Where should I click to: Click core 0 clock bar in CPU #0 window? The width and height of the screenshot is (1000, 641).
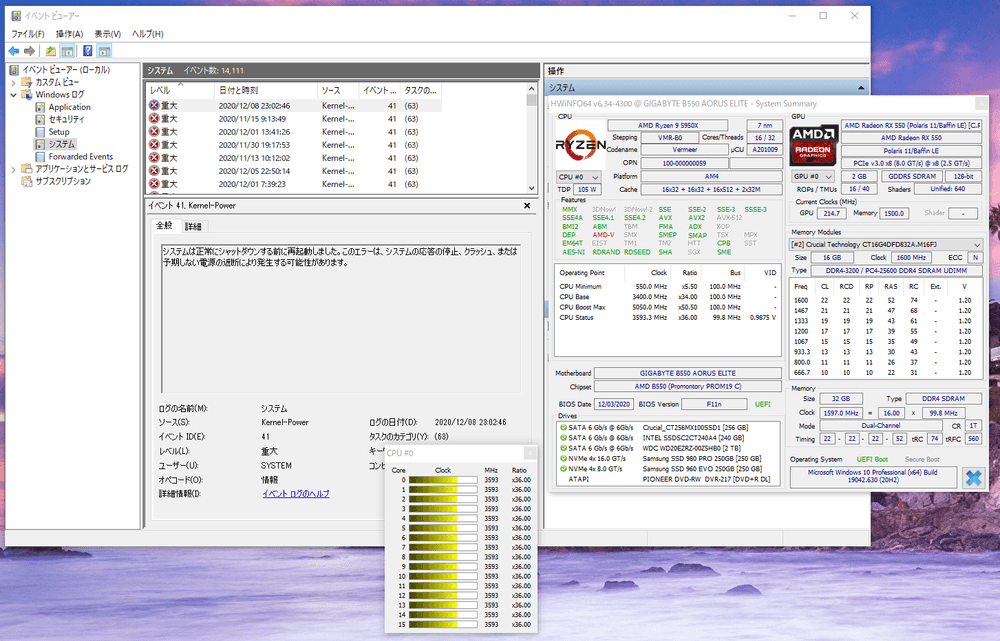point(443,480)
